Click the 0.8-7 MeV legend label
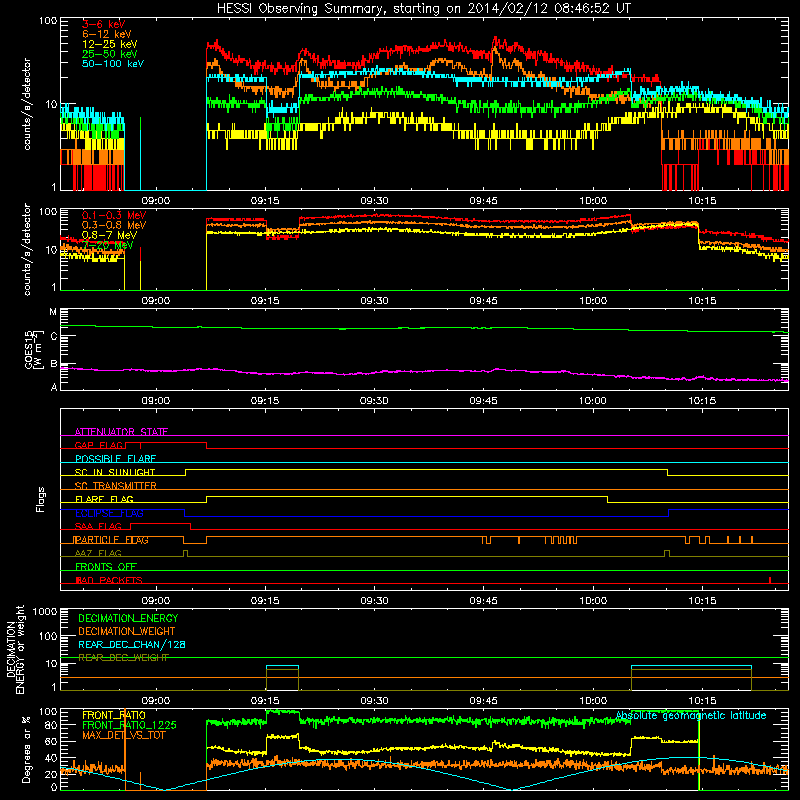The height and width of the screenshot is (800, 800). click(x=109, y=235)
